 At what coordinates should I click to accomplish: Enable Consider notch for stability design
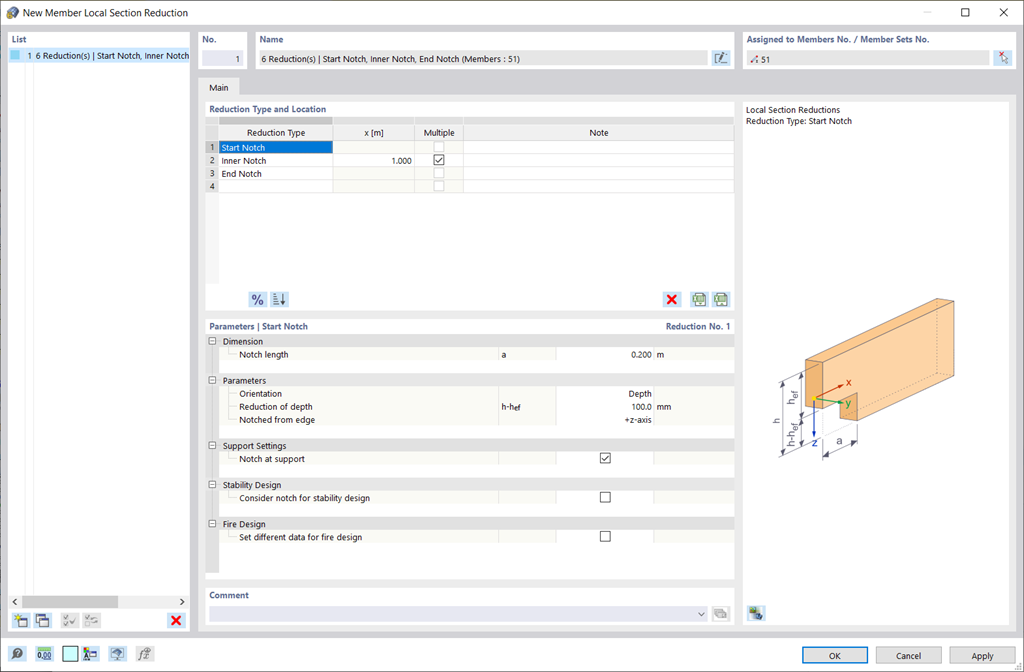tap(604, 497)
